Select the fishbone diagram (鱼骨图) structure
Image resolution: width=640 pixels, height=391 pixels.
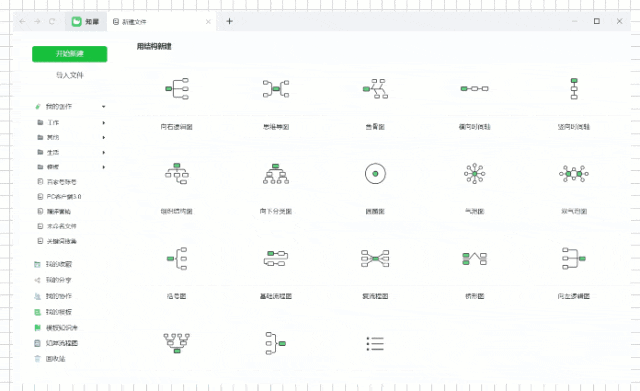(x=375, y=89)
